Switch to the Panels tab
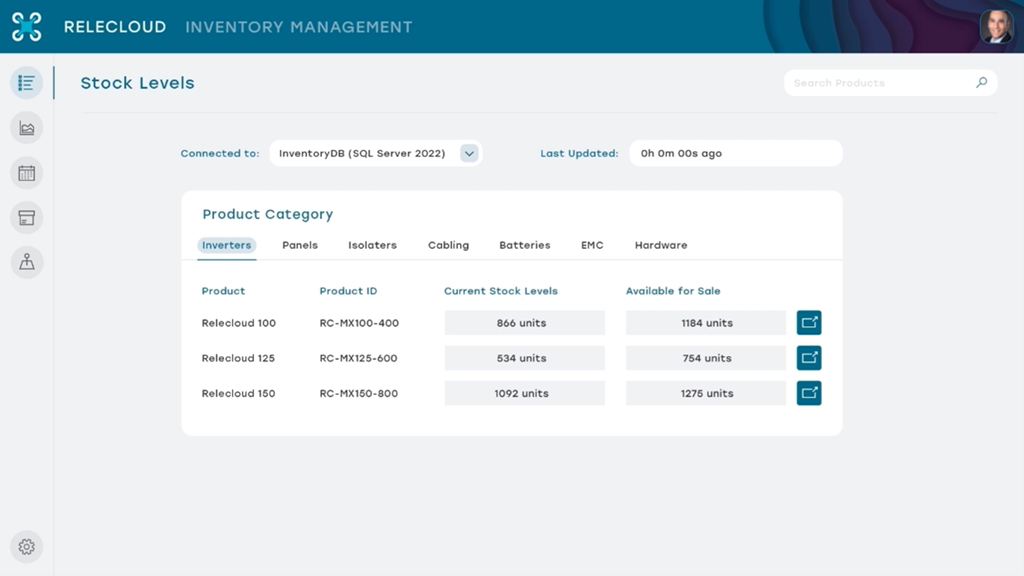Viewport: 1024px width, 576px height. [x=300, y=245]
